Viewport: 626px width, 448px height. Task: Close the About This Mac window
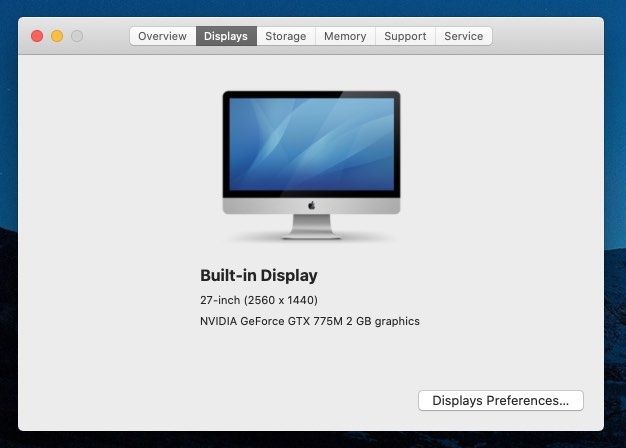tap(37, 36)
